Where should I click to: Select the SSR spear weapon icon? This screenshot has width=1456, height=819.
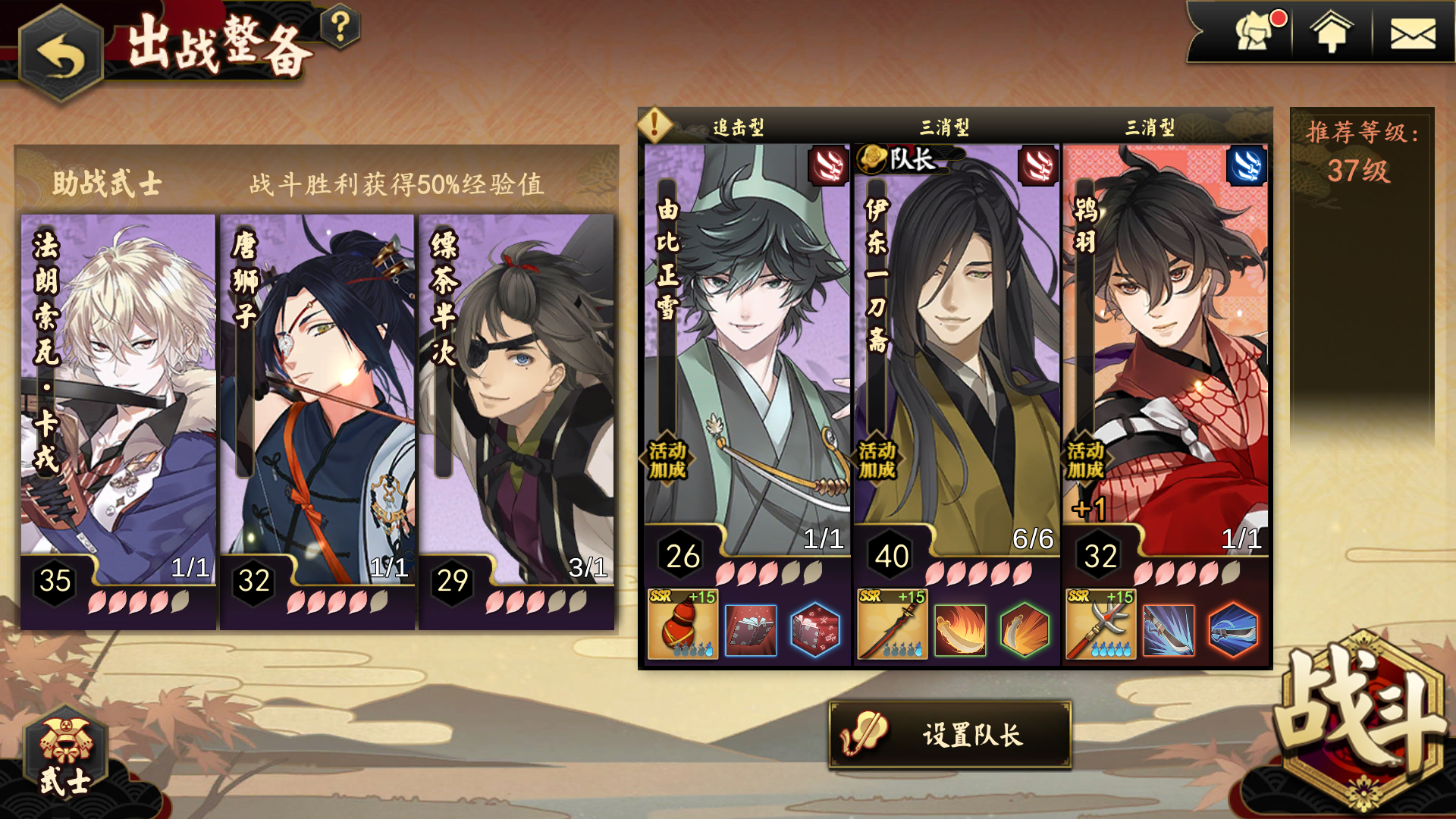[x=892, y=624]
